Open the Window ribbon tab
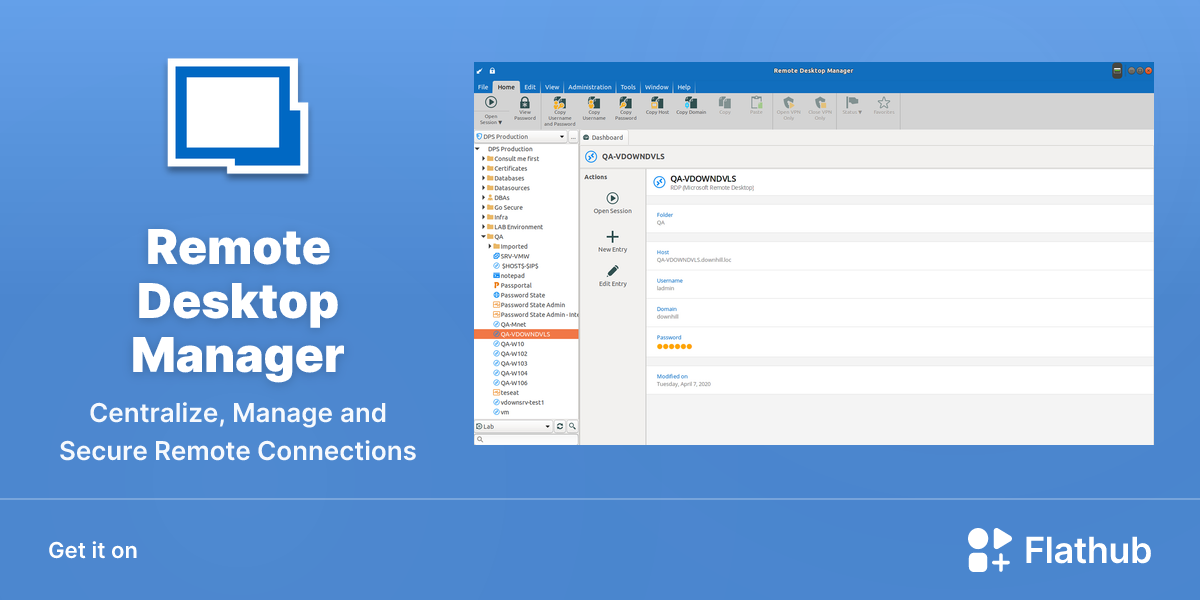The image size is (1200, 600). (657, 87)
